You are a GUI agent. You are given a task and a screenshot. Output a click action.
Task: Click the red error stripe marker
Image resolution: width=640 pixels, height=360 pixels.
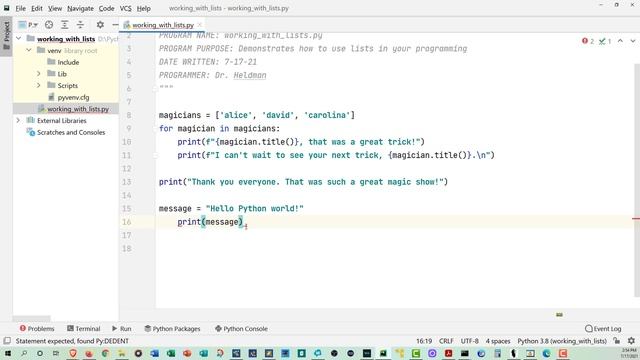[636, 219]
